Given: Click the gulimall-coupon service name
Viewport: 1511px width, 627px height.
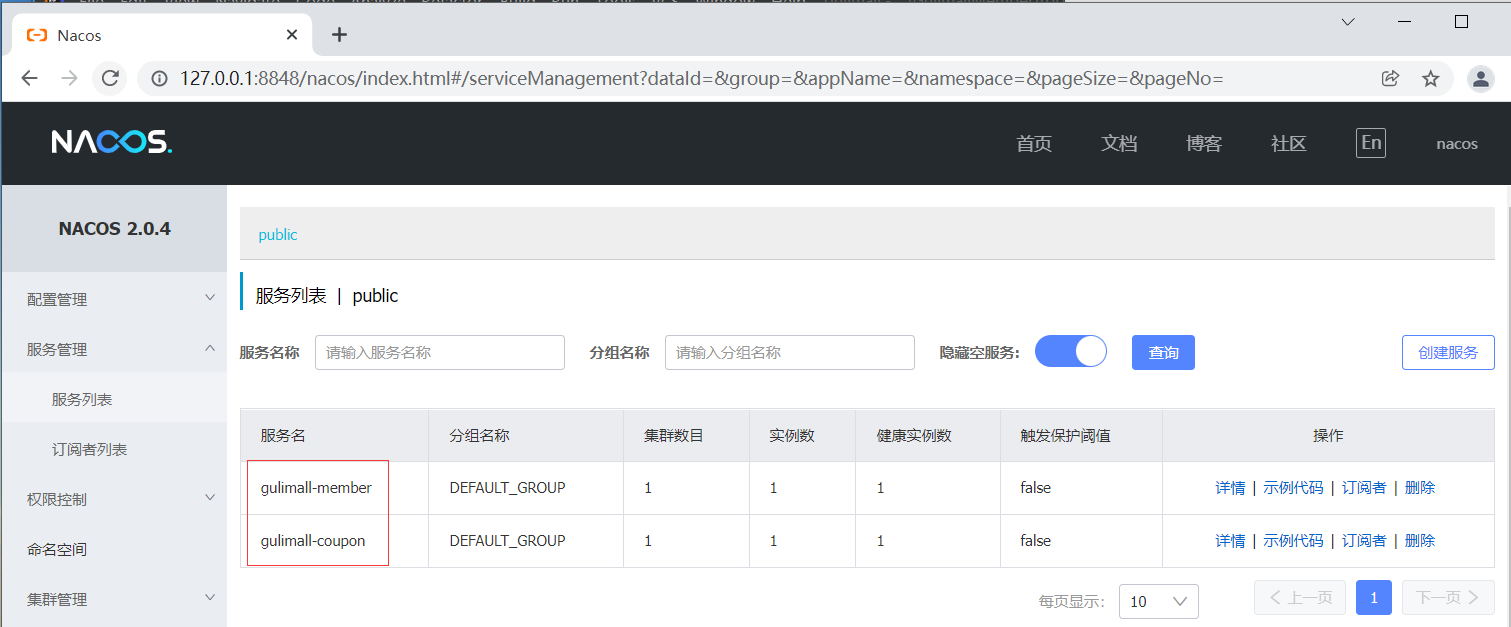Looking at the screenshot, I should tap(313, 540).
